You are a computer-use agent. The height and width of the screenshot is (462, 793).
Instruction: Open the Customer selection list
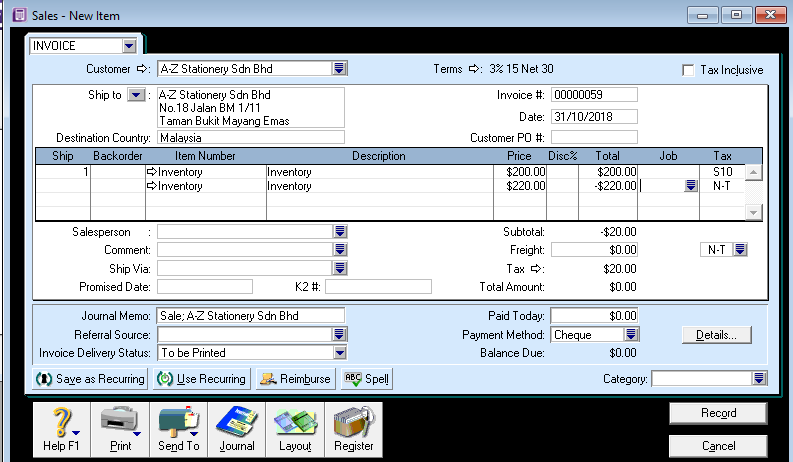339,68
